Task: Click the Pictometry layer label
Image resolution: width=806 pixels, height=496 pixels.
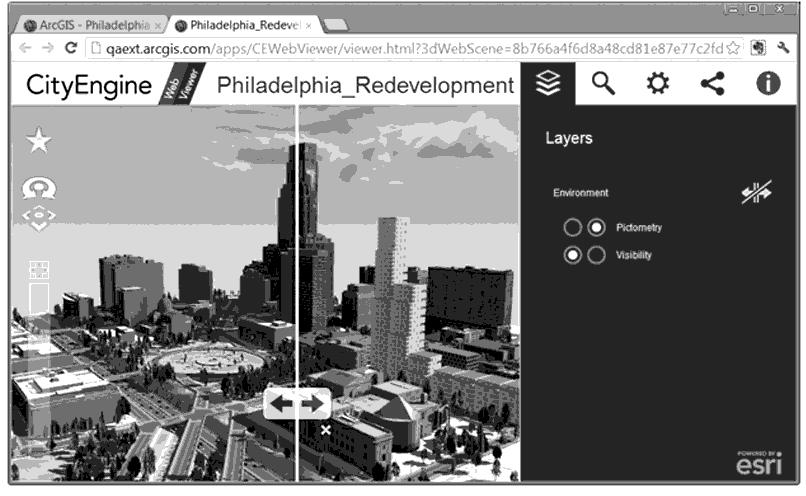Action: pyautogui.click(x=639, y=228)
